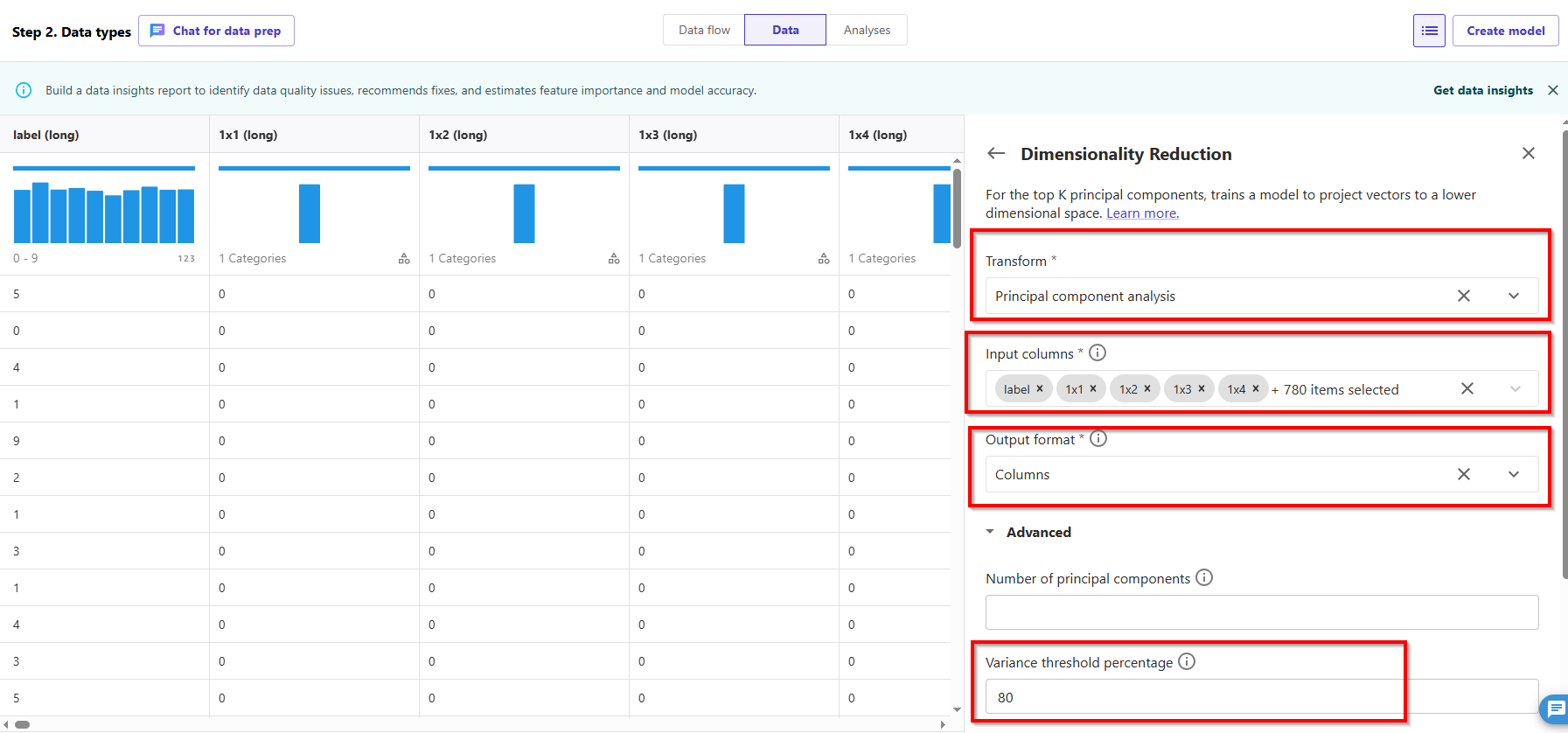This screenshot has width=1568, height=733.
Task: Click the back arrow beside Dimensionality Reduction
Action: coord(996,154)
